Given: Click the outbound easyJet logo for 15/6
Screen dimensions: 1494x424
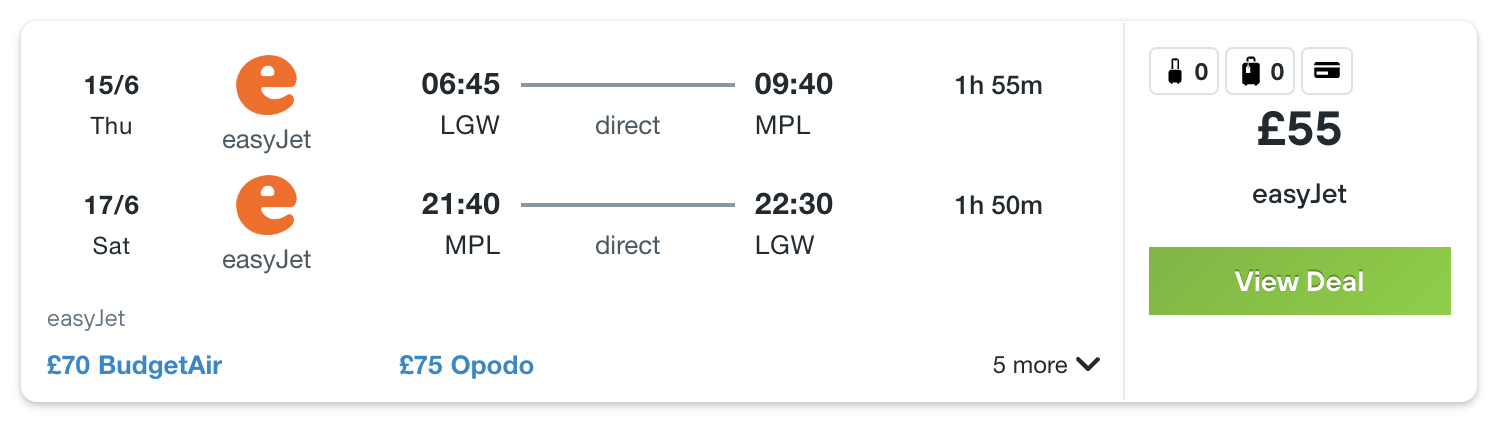Looking at the screenshot, I should [266, 85].
